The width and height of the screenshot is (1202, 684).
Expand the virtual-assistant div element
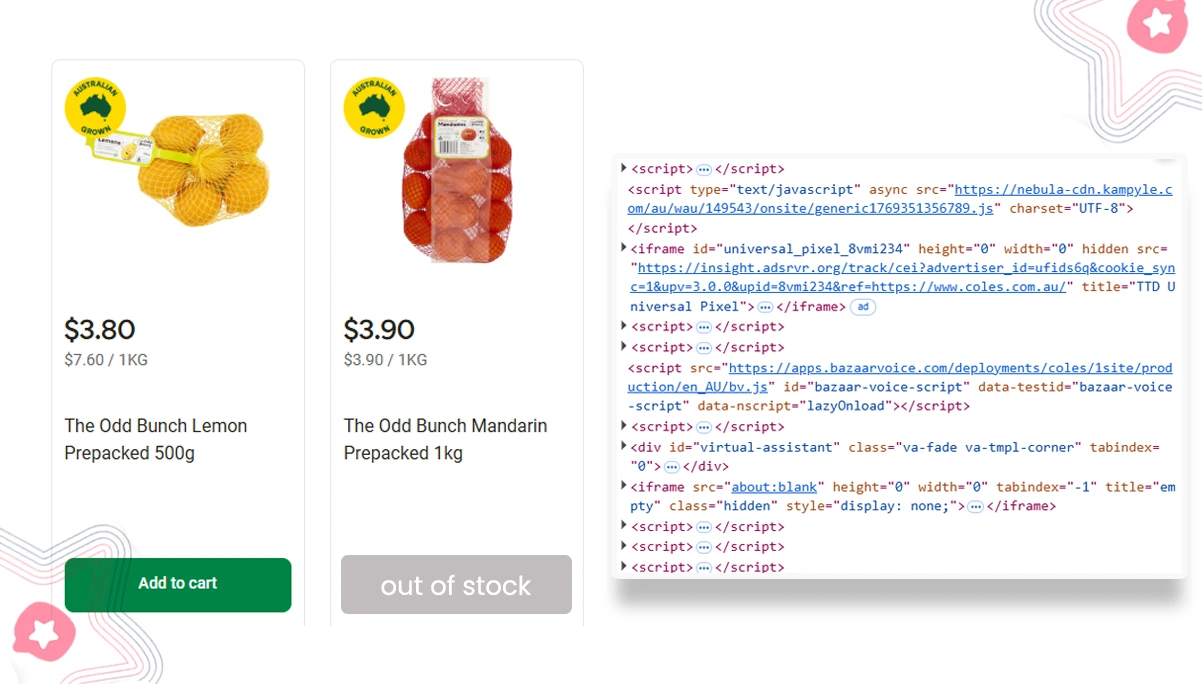(x=621, y=446)
